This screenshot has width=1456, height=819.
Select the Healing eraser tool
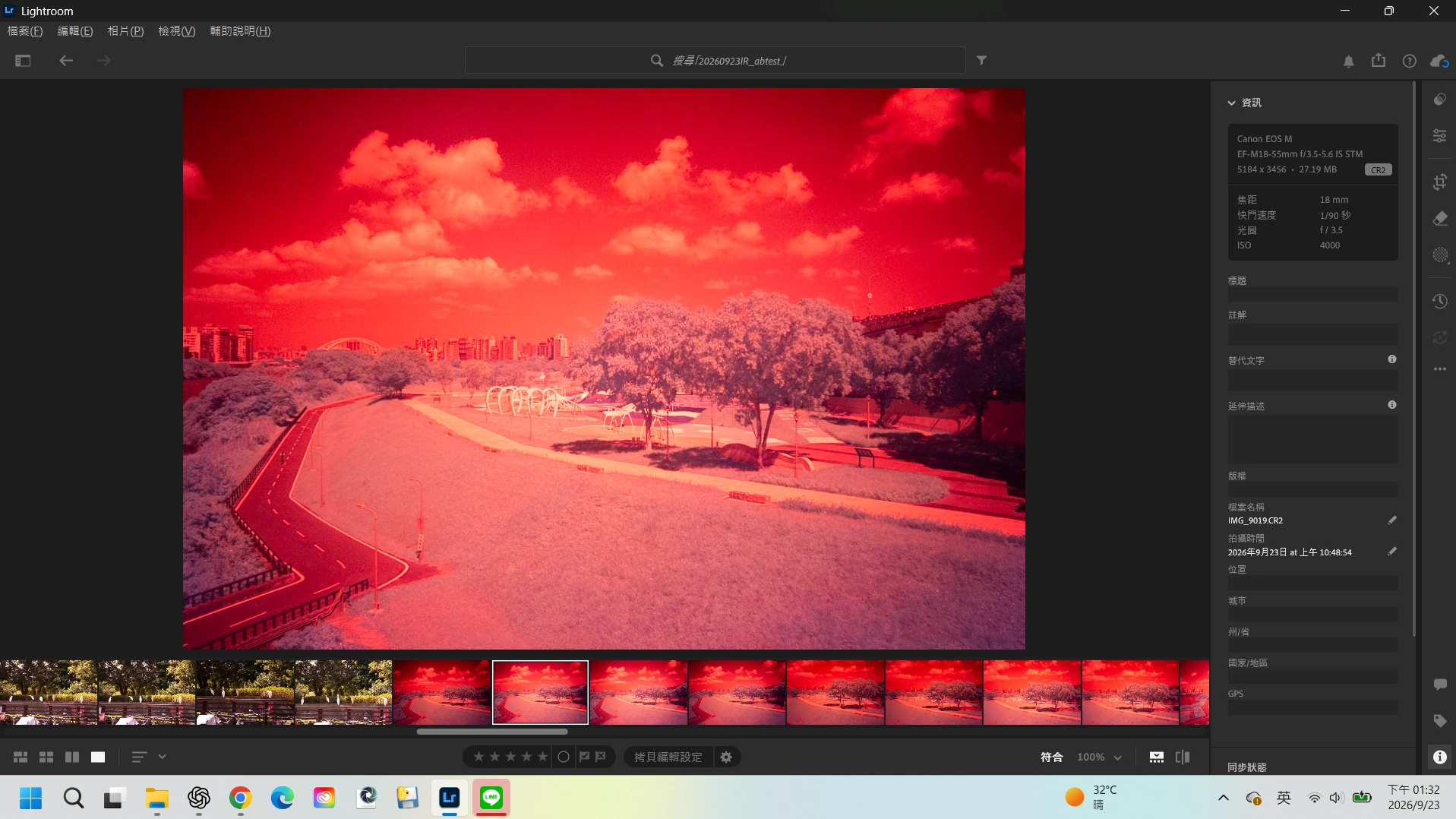coord(1440,219)
